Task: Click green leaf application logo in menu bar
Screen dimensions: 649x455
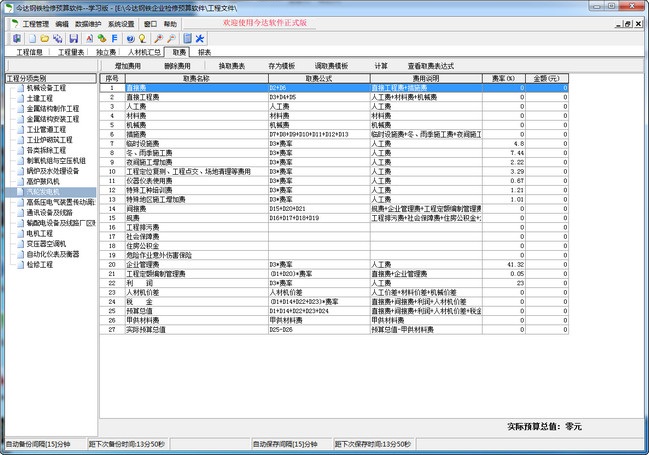Action: (x=15, y=24)
